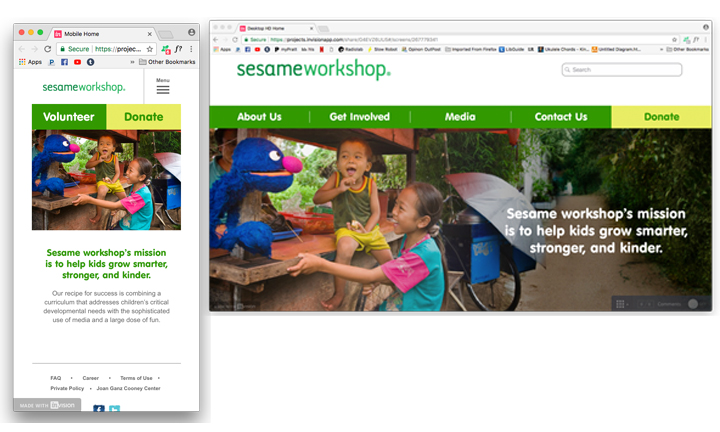Open Facebook social icon in mobile page footer
The width and height of the screenshot is (720, 432).
[x=99, y=408]
